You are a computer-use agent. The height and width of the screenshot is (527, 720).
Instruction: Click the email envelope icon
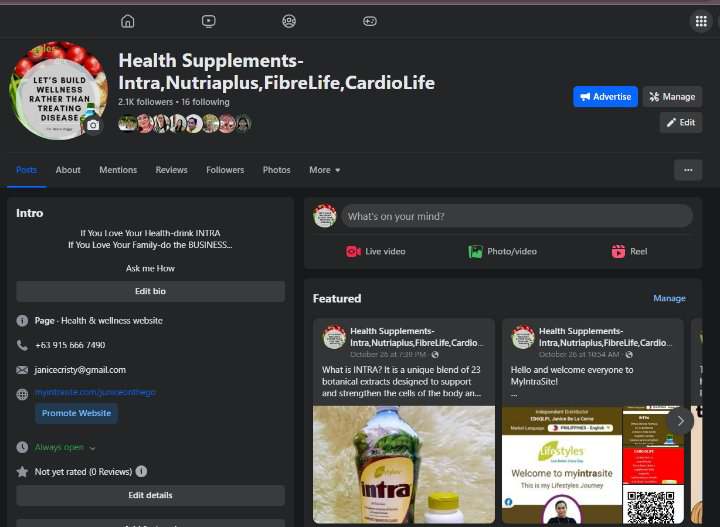(22, 370)
